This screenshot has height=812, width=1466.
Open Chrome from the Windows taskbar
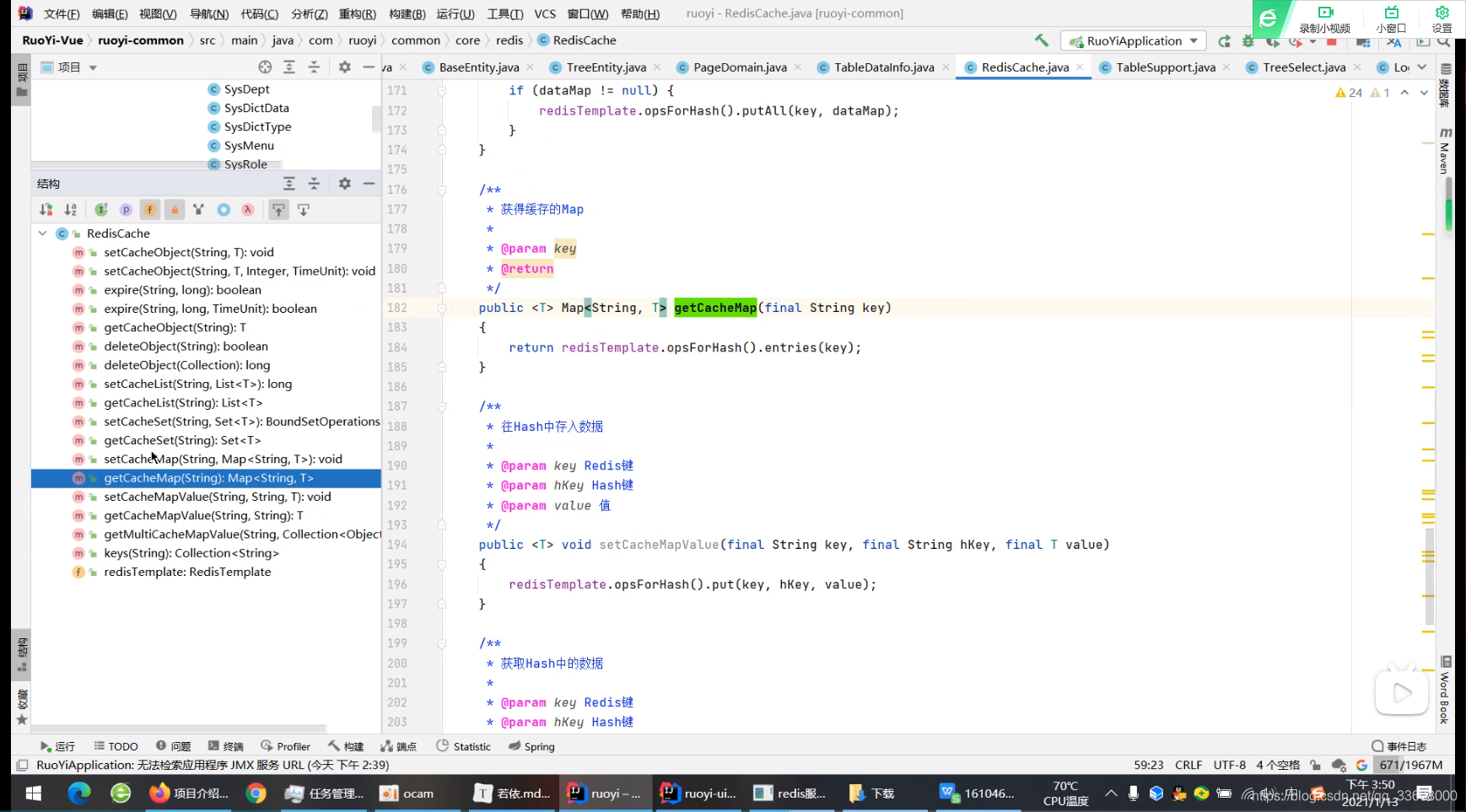pos(256,793)
